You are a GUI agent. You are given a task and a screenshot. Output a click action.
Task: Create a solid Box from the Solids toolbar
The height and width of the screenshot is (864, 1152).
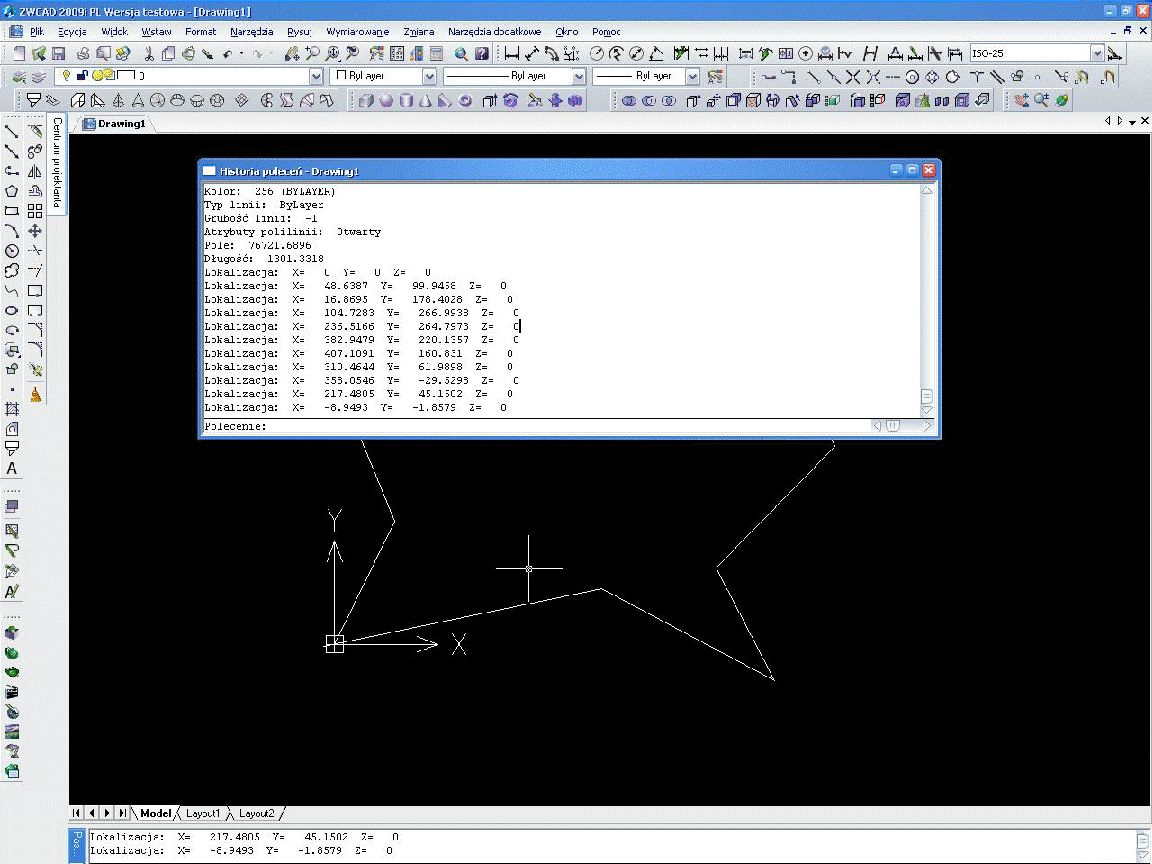point(366,101)
